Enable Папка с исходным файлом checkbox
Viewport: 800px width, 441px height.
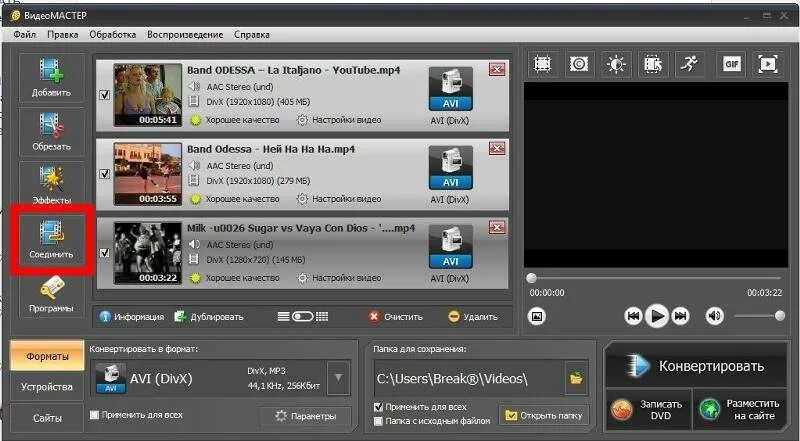tap(378, 421)
